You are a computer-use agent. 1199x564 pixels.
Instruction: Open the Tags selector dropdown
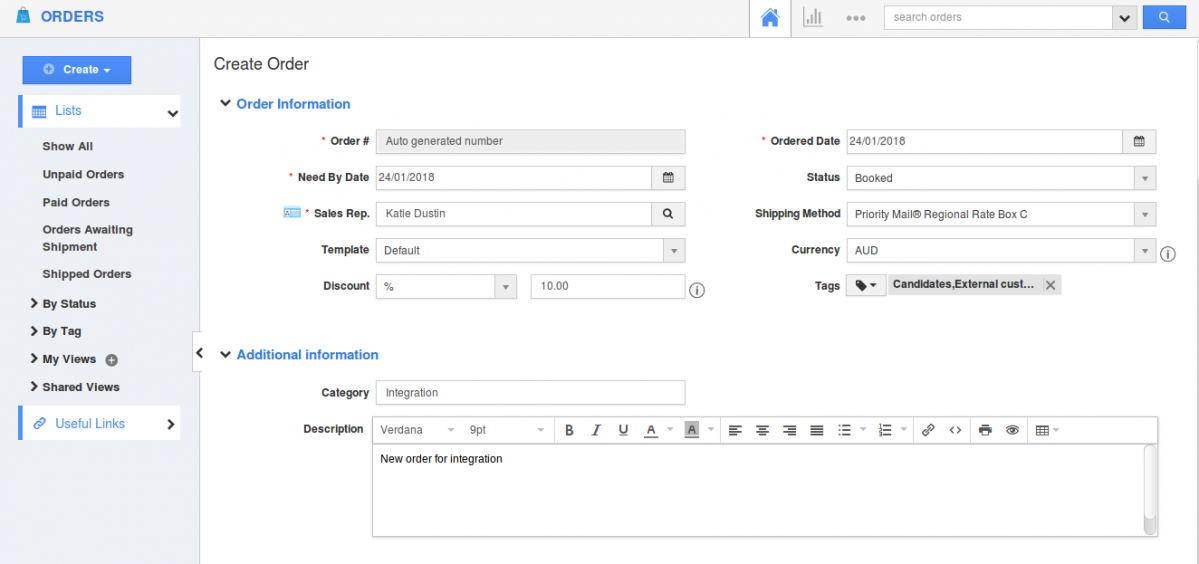tap(866, 285)
